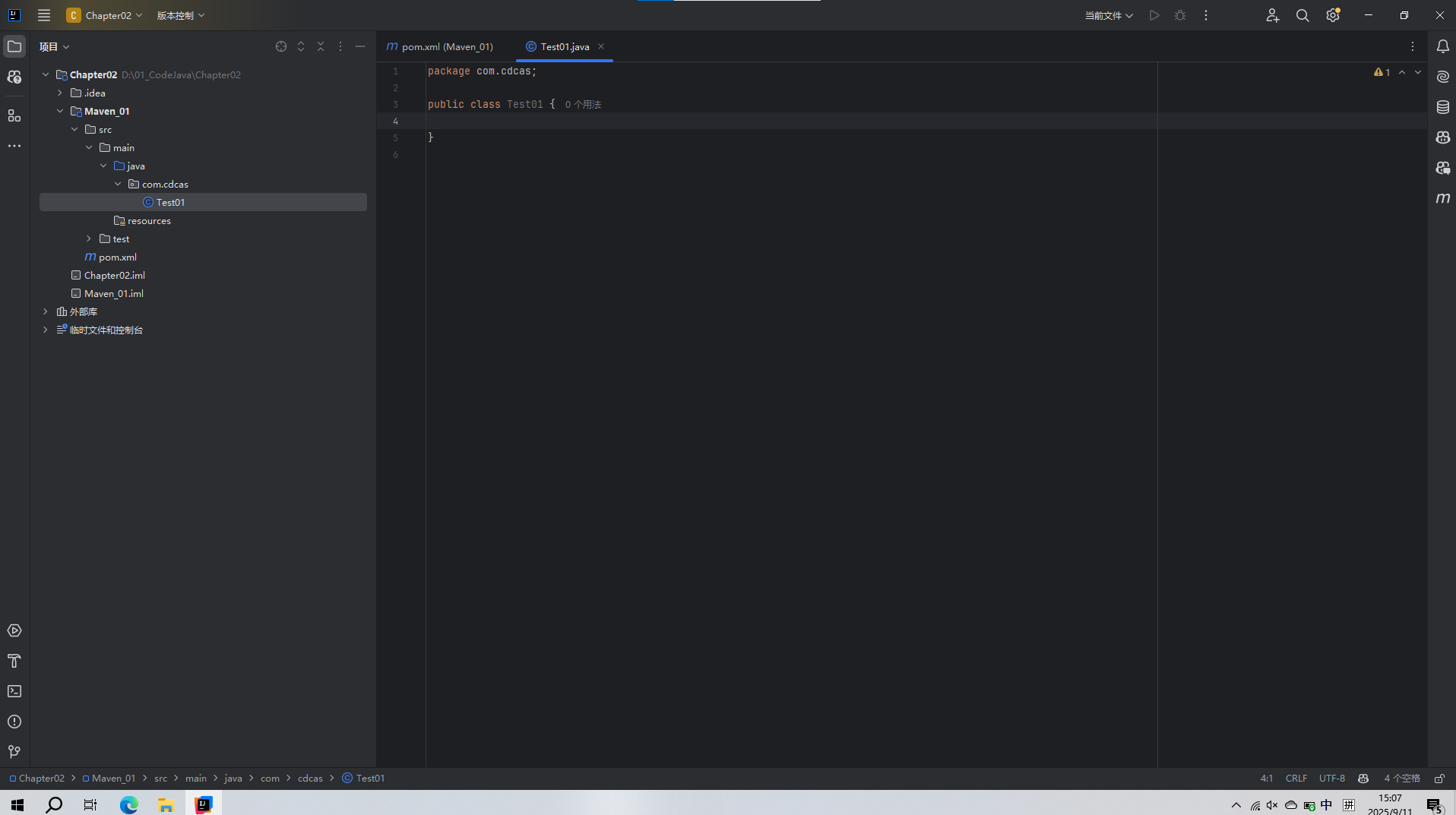Go to next highlighted problem arrow
Screen dimensions: 1456x815
[x=1418, y=72]
